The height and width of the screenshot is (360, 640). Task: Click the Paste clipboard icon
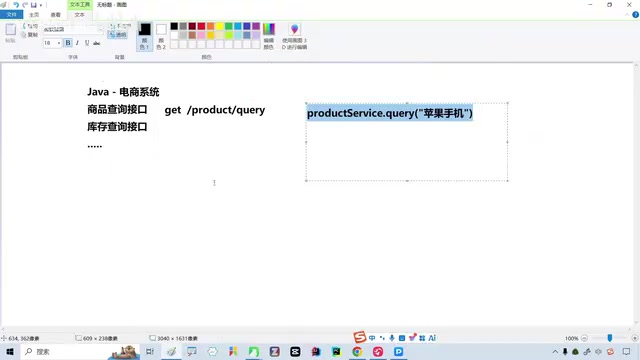click(11, 29)
